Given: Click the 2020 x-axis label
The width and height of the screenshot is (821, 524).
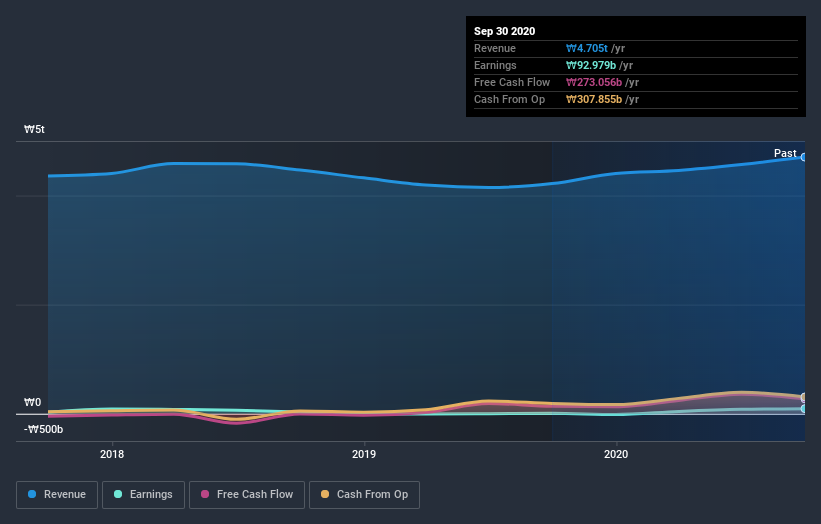Looking at the screenshot, I should click(616, 454).
